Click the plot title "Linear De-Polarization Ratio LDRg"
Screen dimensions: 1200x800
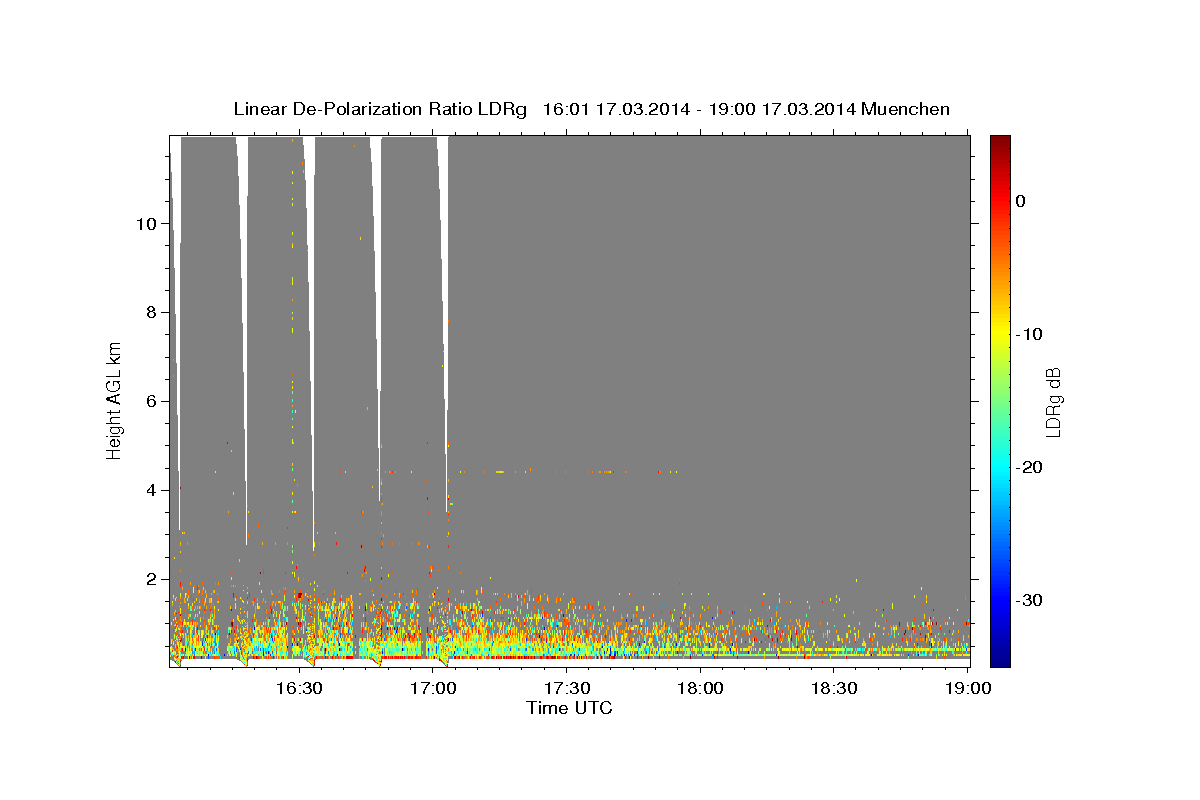point(380,109)
